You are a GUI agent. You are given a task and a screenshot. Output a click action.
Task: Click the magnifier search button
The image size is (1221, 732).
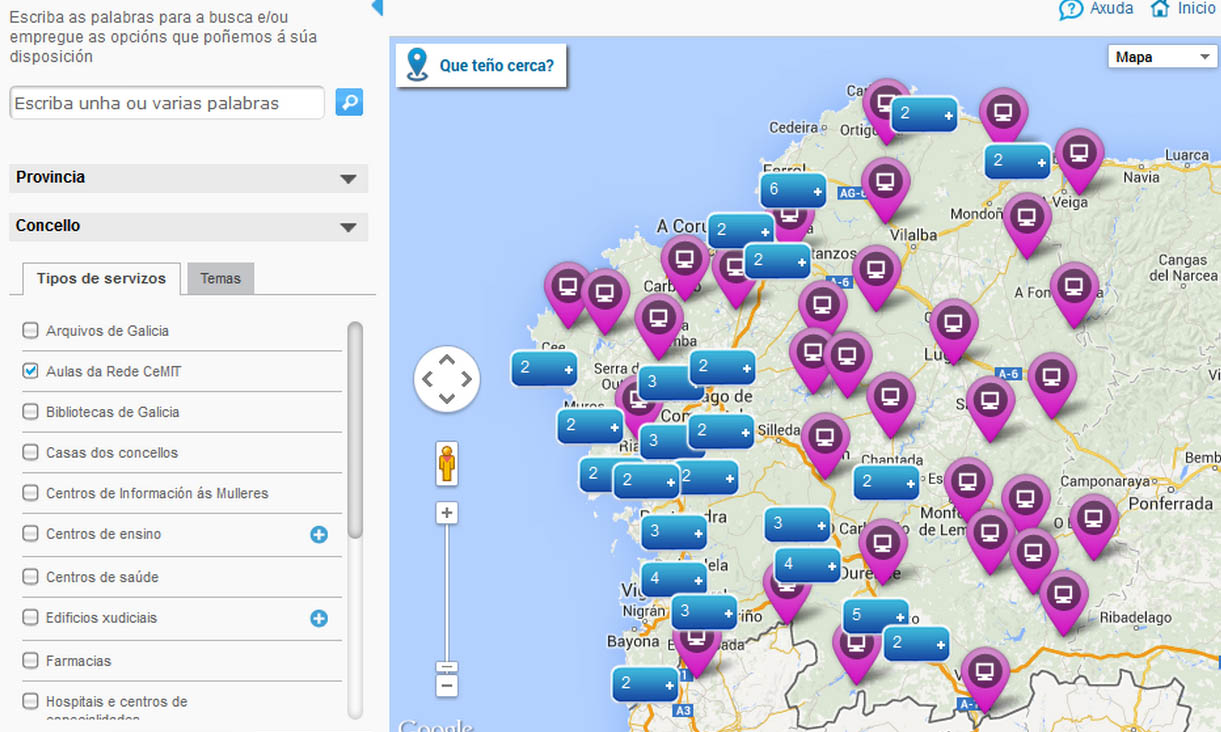(349, 102)
